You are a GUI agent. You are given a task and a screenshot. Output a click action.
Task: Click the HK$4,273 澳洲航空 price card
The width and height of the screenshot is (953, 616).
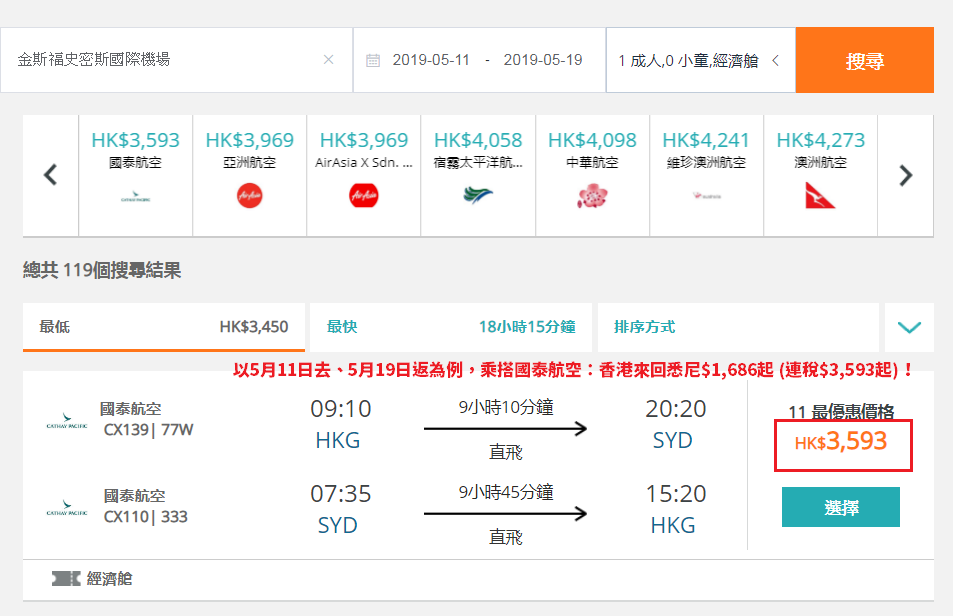[820, 175]
